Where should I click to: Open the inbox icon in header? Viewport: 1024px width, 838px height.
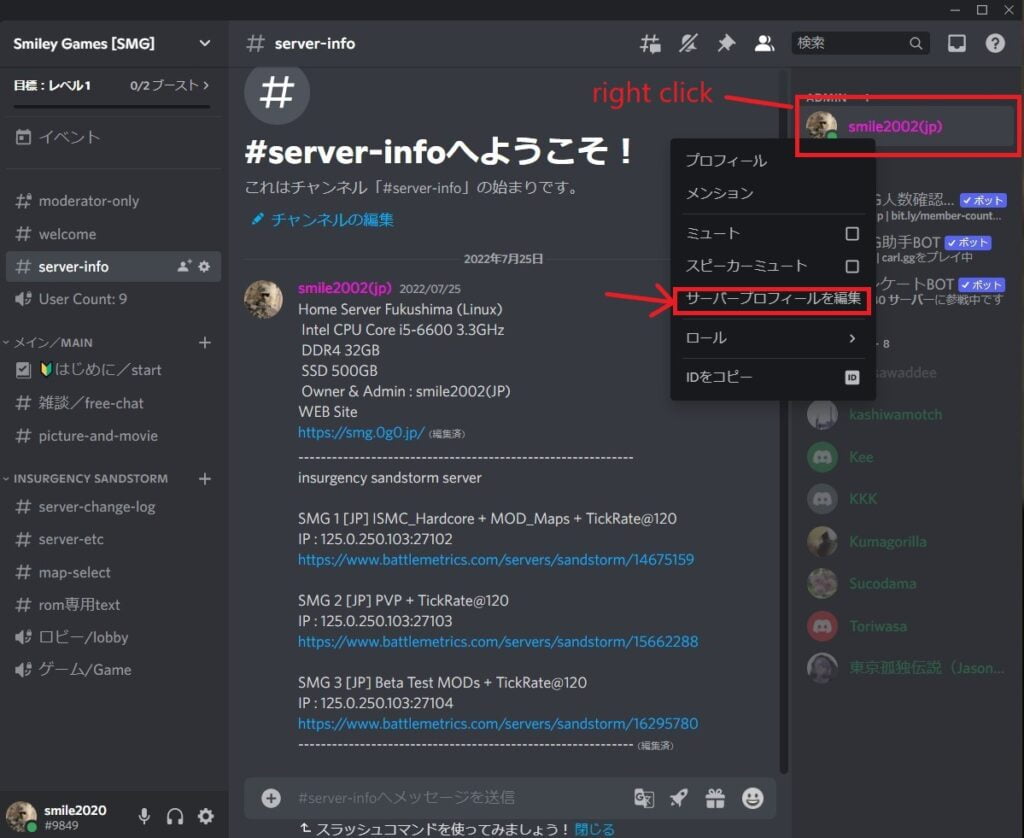[x=957, y=43]
